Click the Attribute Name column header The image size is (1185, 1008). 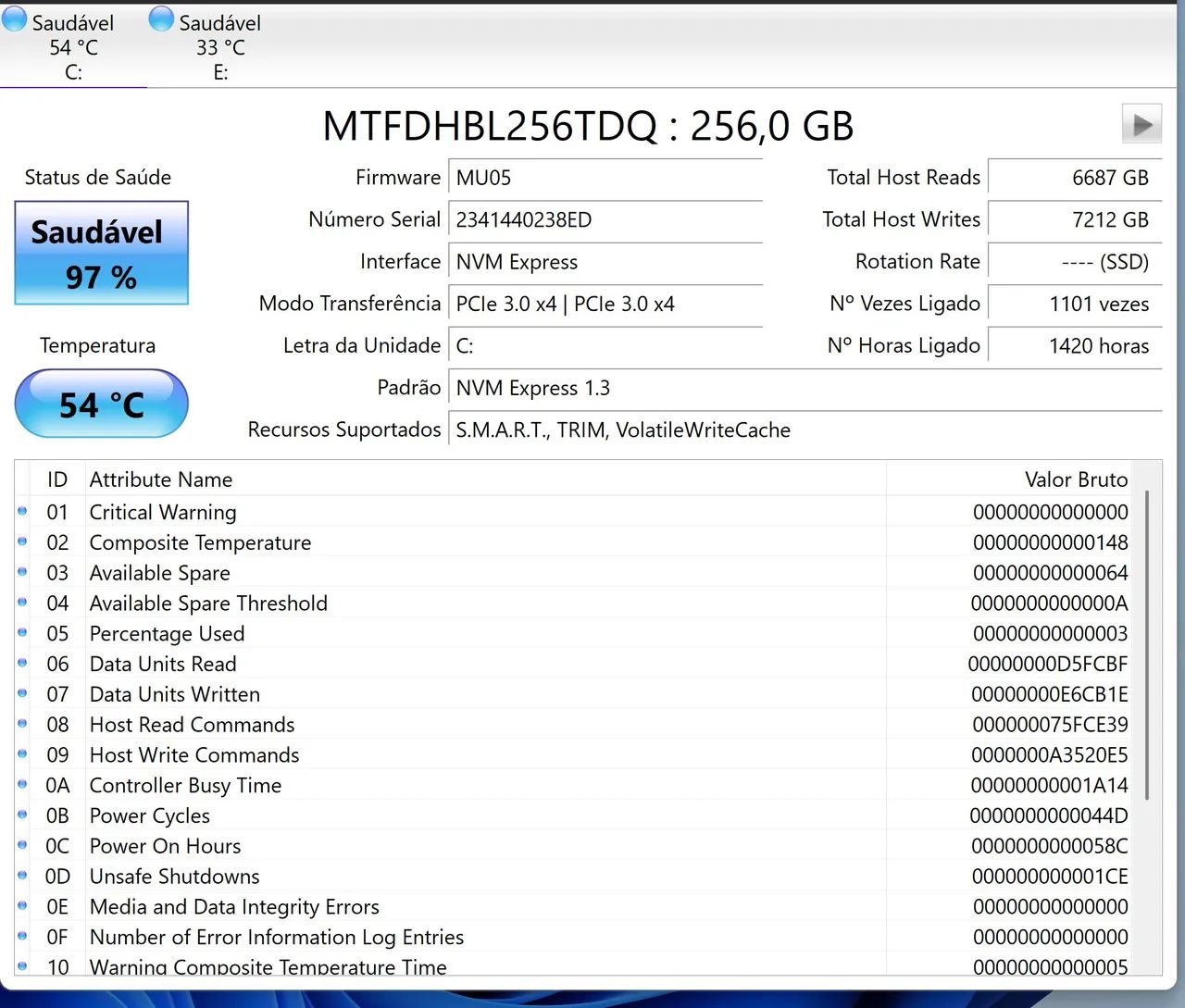pyautogui.click(x=485, y=479)
